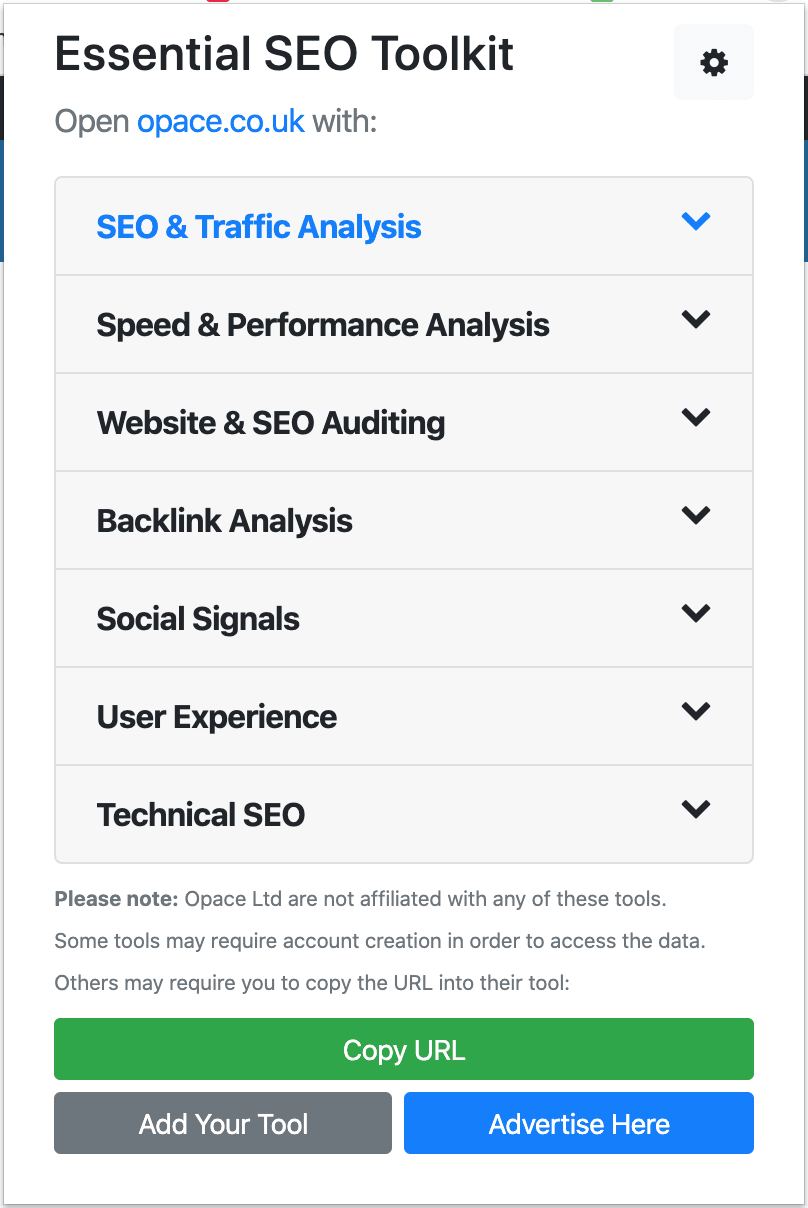
Task: Expand the Technical SEO section
Action: pos(200,814)
